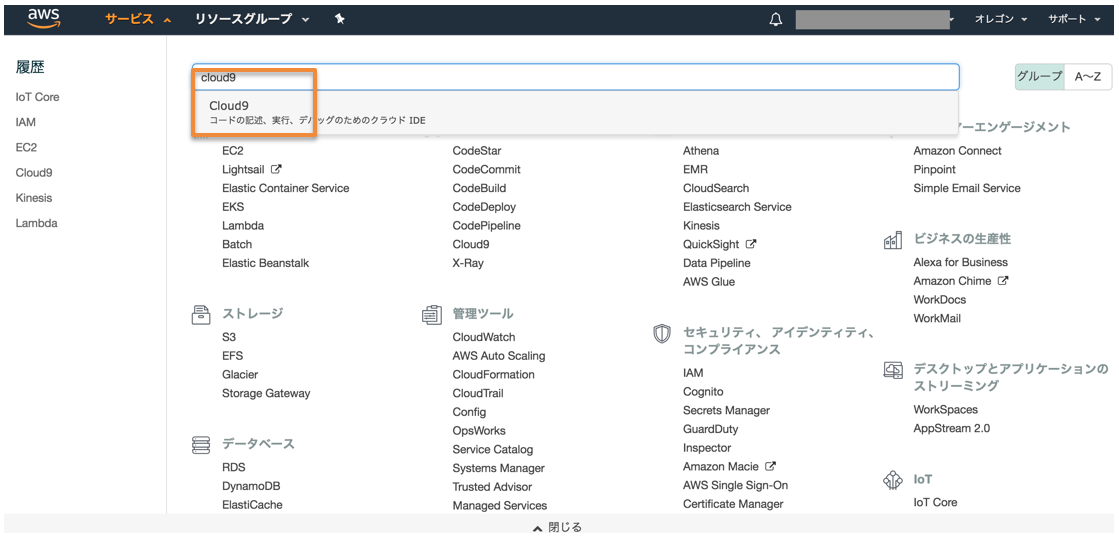Open the support dropdown menu
The image size is (1119, 546).
pyautogui.click(x=1074, y=19)
